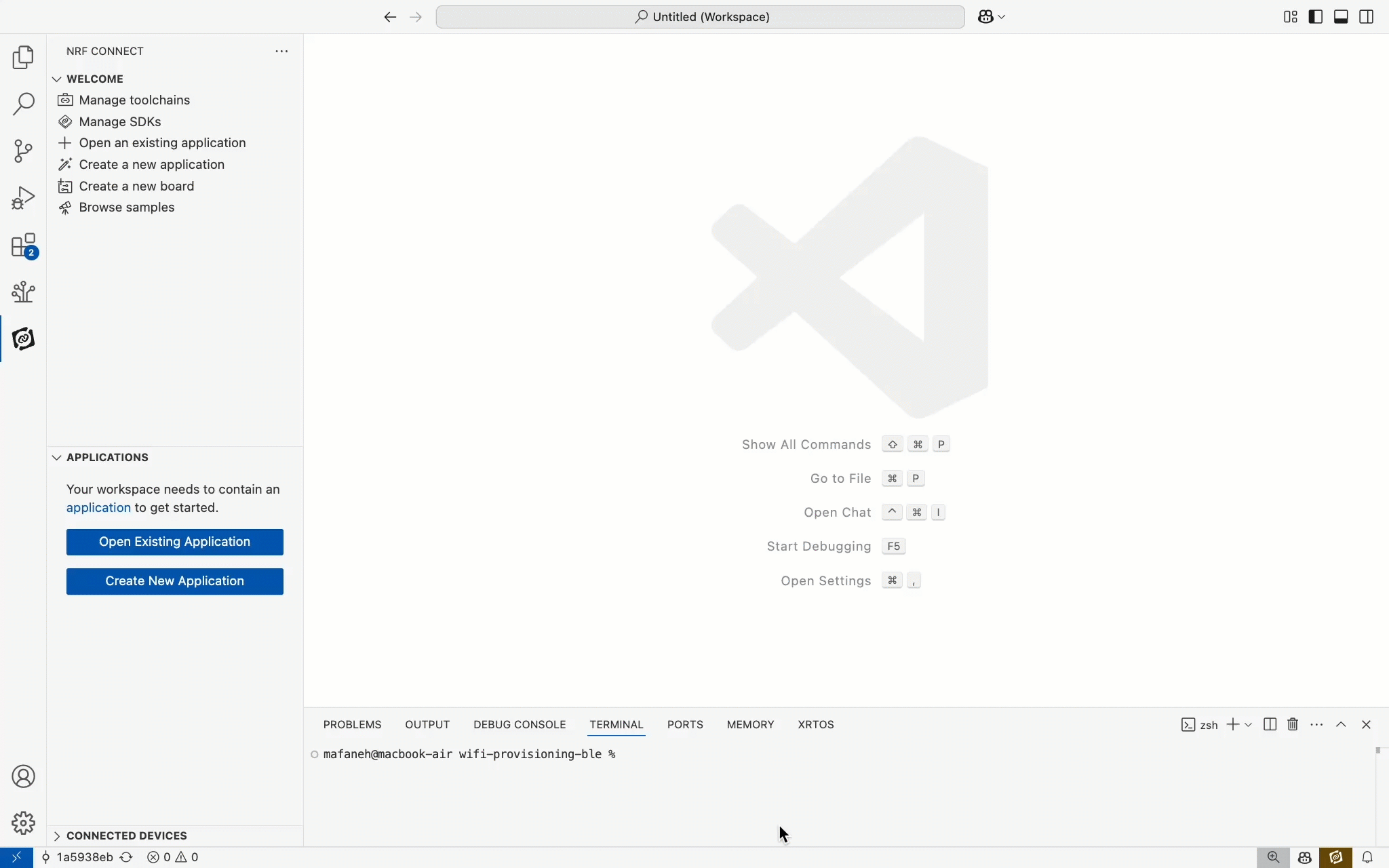Open the Source Control view
Image resolution: width=1389 pixels, height=868 pixels.
(x=23, y=151)
